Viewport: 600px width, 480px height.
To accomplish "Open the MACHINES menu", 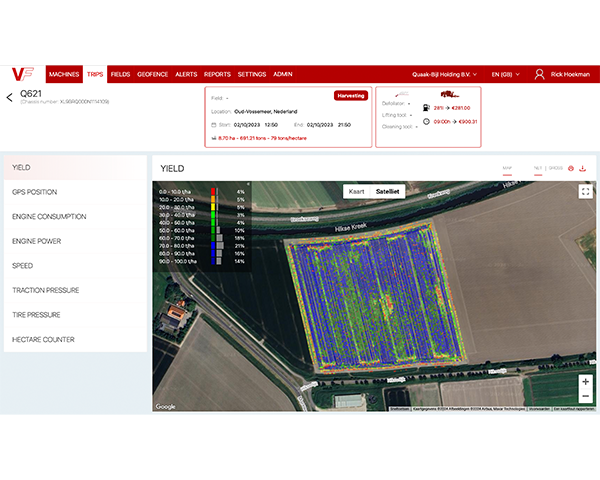I will [x=64, y=74].
